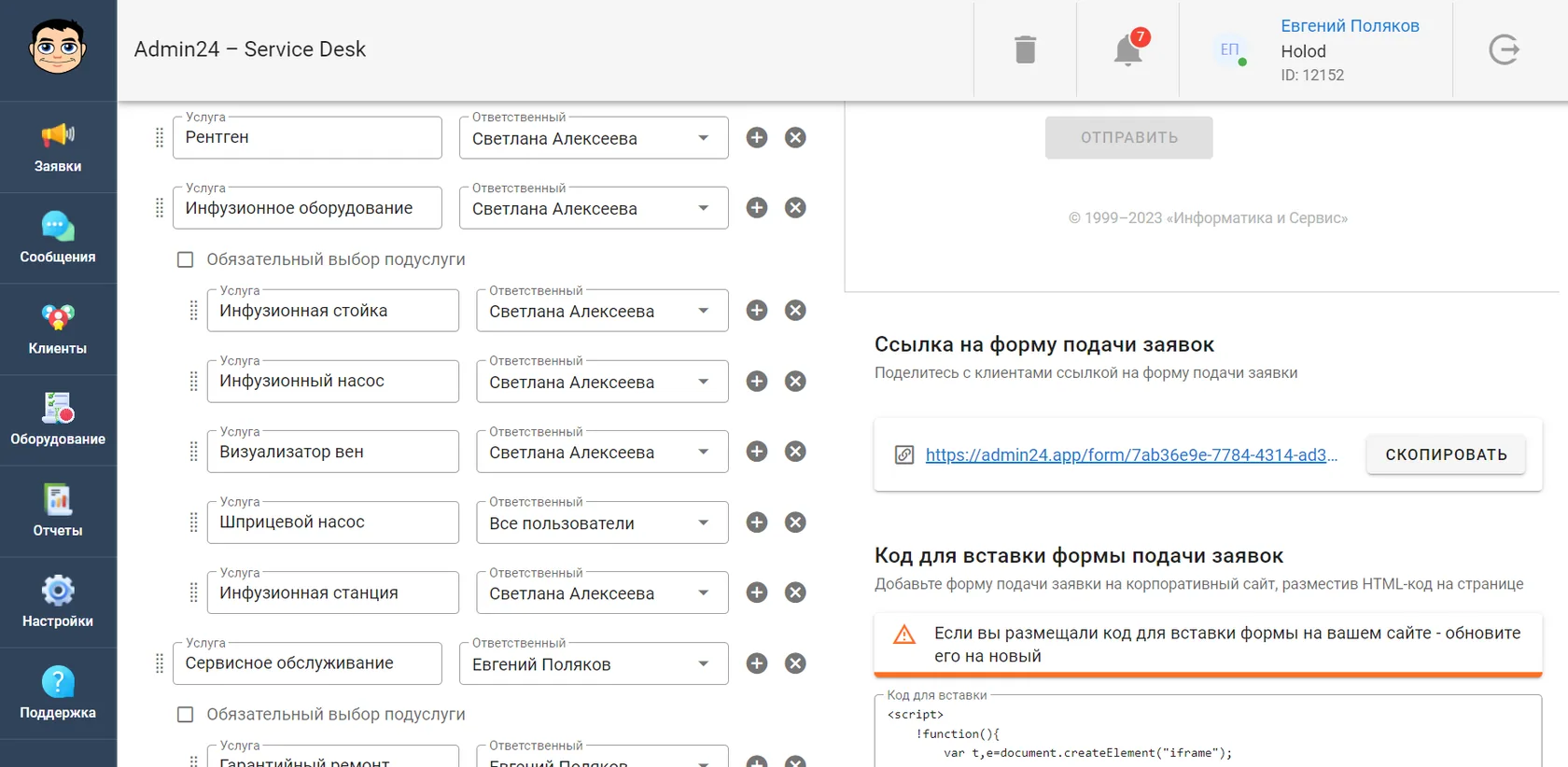Add a row after Инфузионное оборудование
The image size is (1568, 767).
[x=757, y=207]
